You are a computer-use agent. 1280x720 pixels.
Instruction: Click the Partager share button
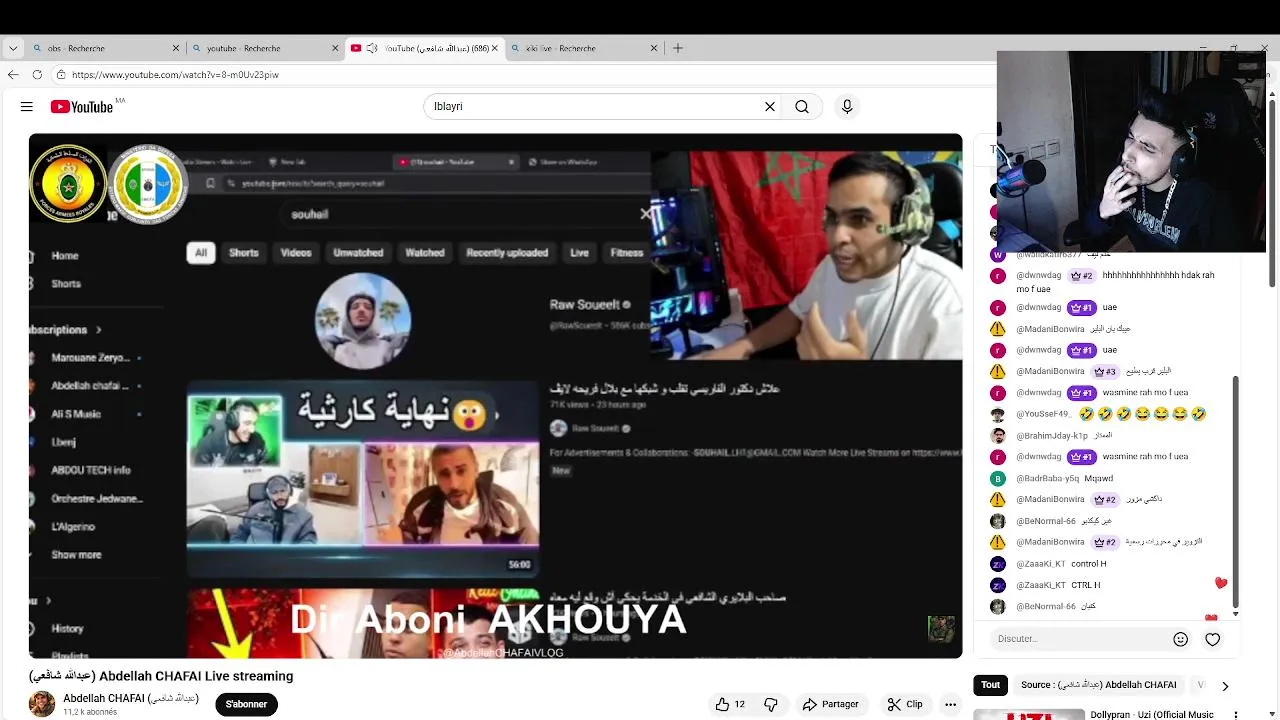pyautogui.click(x=830, y=704)
